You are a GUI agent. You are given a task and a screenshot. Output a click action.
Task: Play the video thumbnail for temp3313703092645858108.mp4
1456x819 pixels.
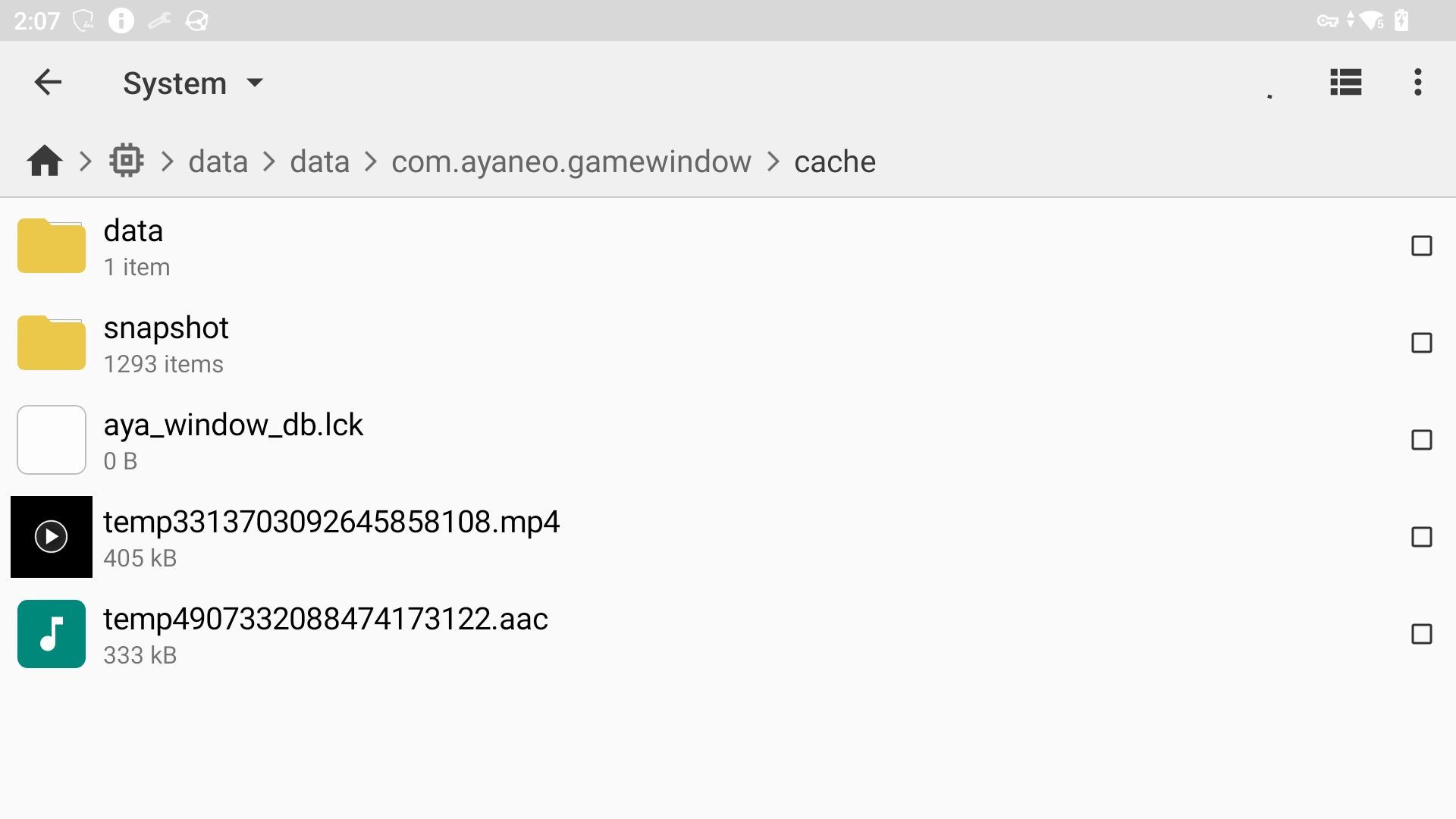(x=51, y=537)
